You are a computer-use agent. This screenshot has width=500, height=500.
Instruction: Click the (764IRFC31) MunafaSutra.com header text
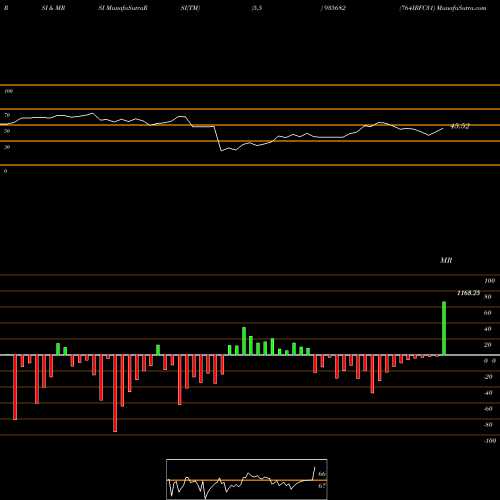443,8
